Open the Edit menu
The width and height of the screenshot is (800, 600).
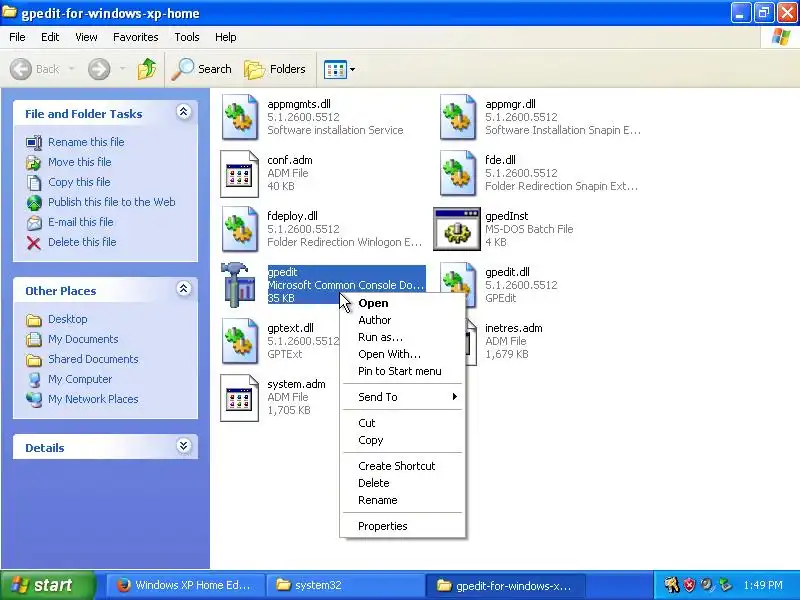[50, 37]
